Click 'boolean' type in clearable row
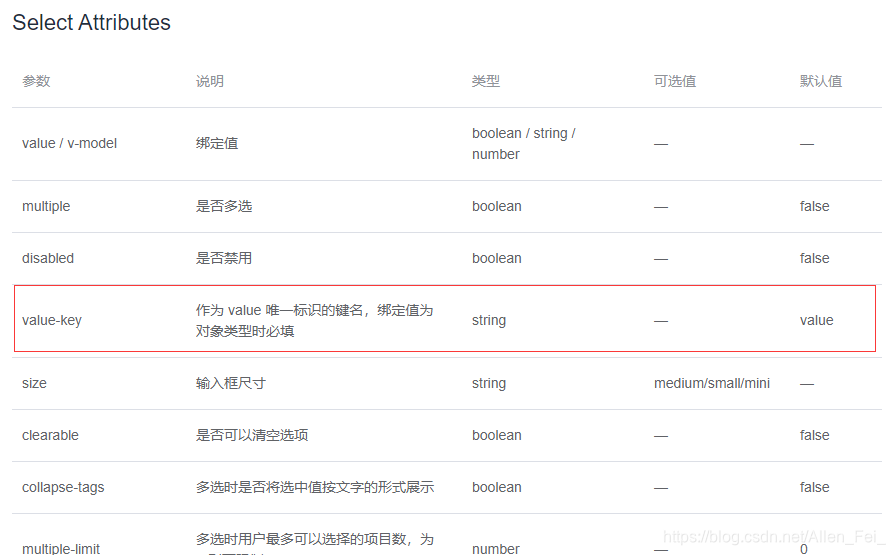Image resolution: width=895 pixels, height=555 pixels. click(497, 435)
